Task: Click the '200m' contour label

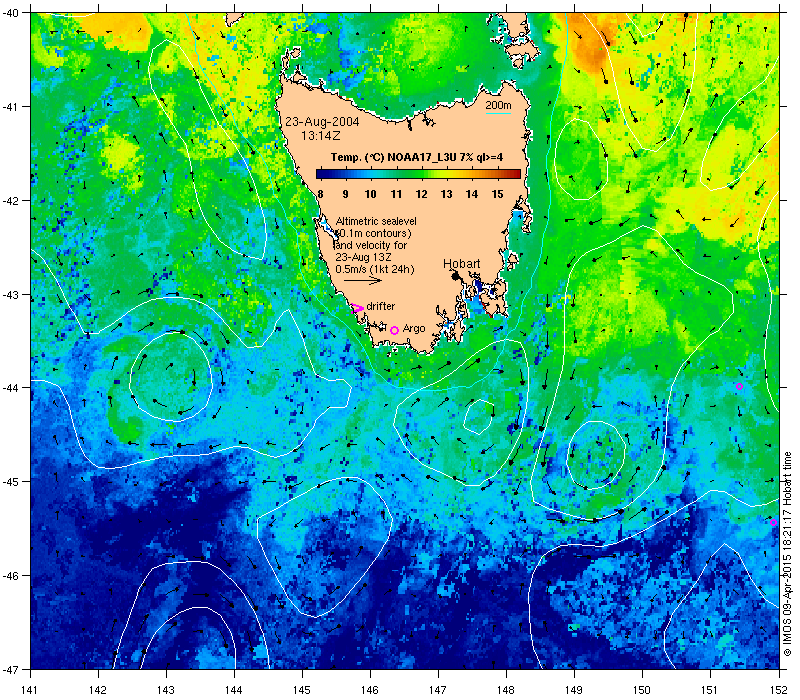Action: click(x=498, y=105)
